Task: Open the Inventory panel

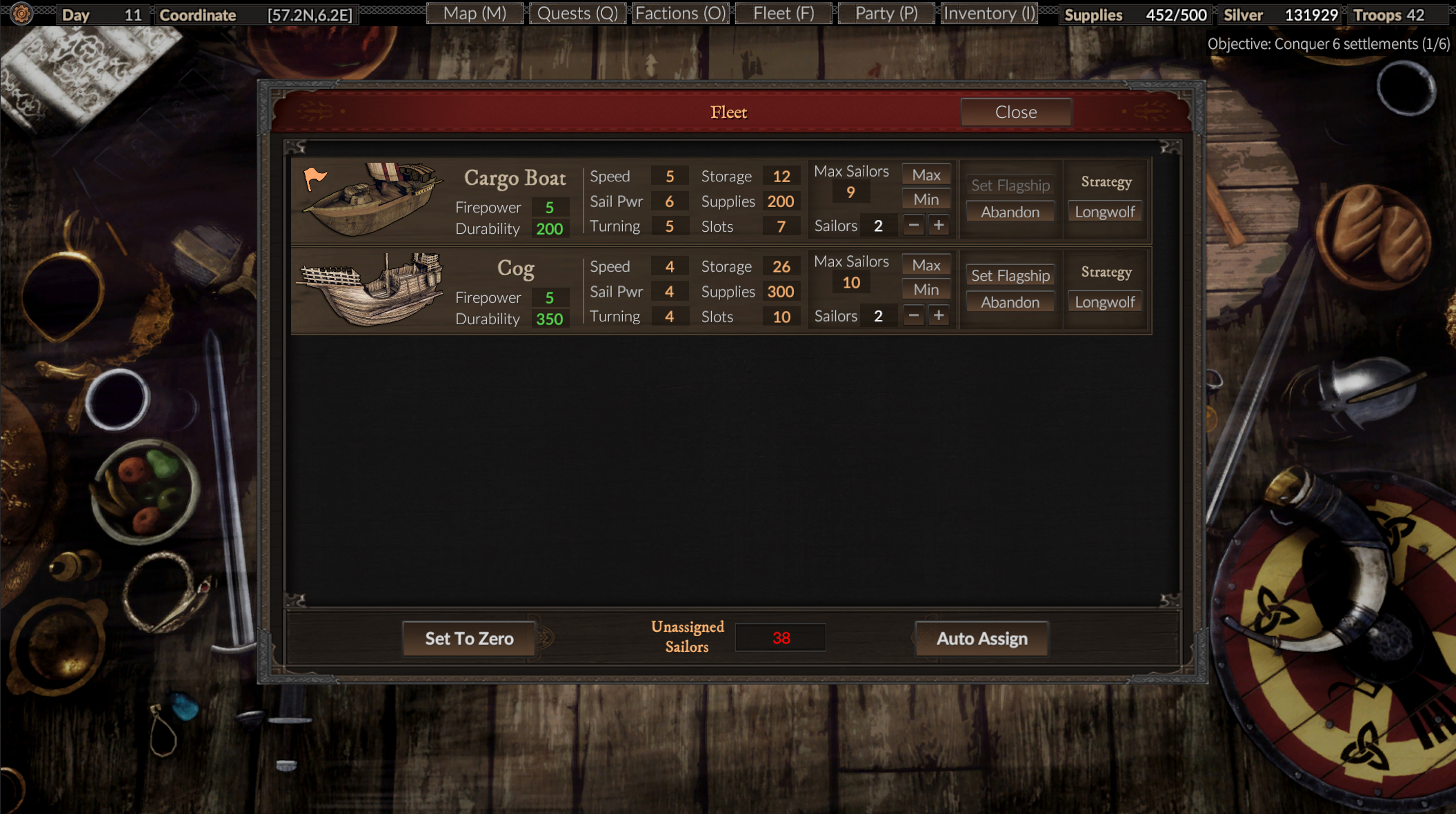Action: click(990, 13)
